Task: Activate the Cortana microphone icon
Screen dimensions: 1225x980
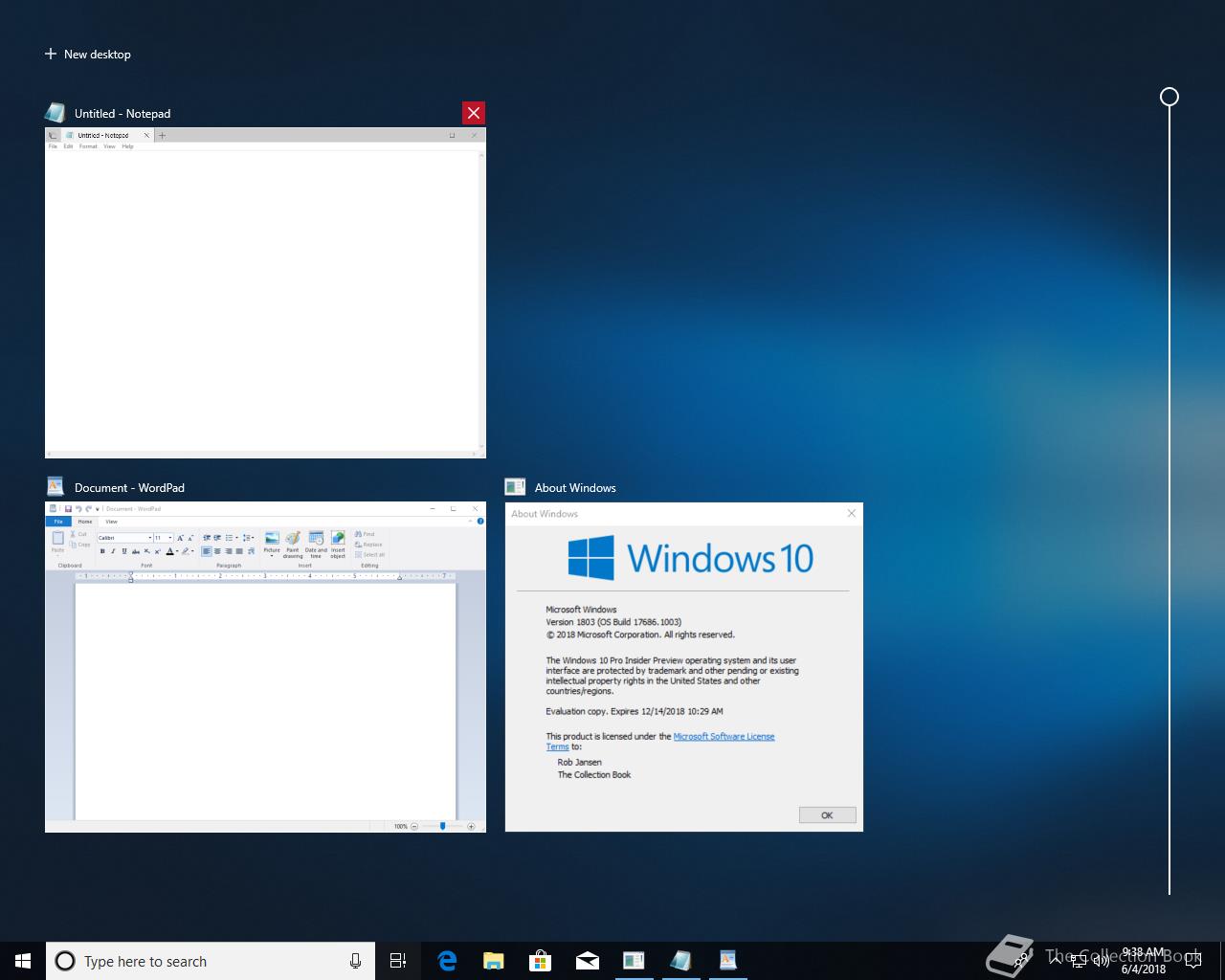Action: pos(355,961)
